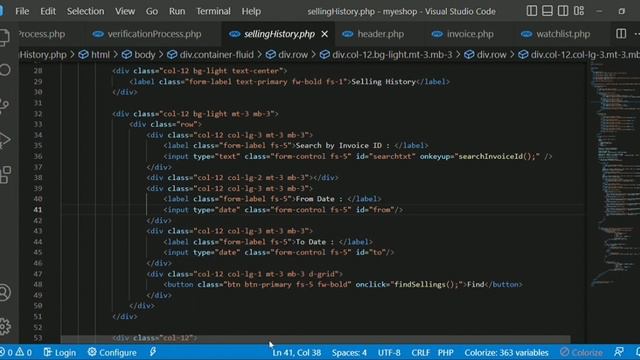
Task: Open the Extensions view
Action: tap(5, 175)
